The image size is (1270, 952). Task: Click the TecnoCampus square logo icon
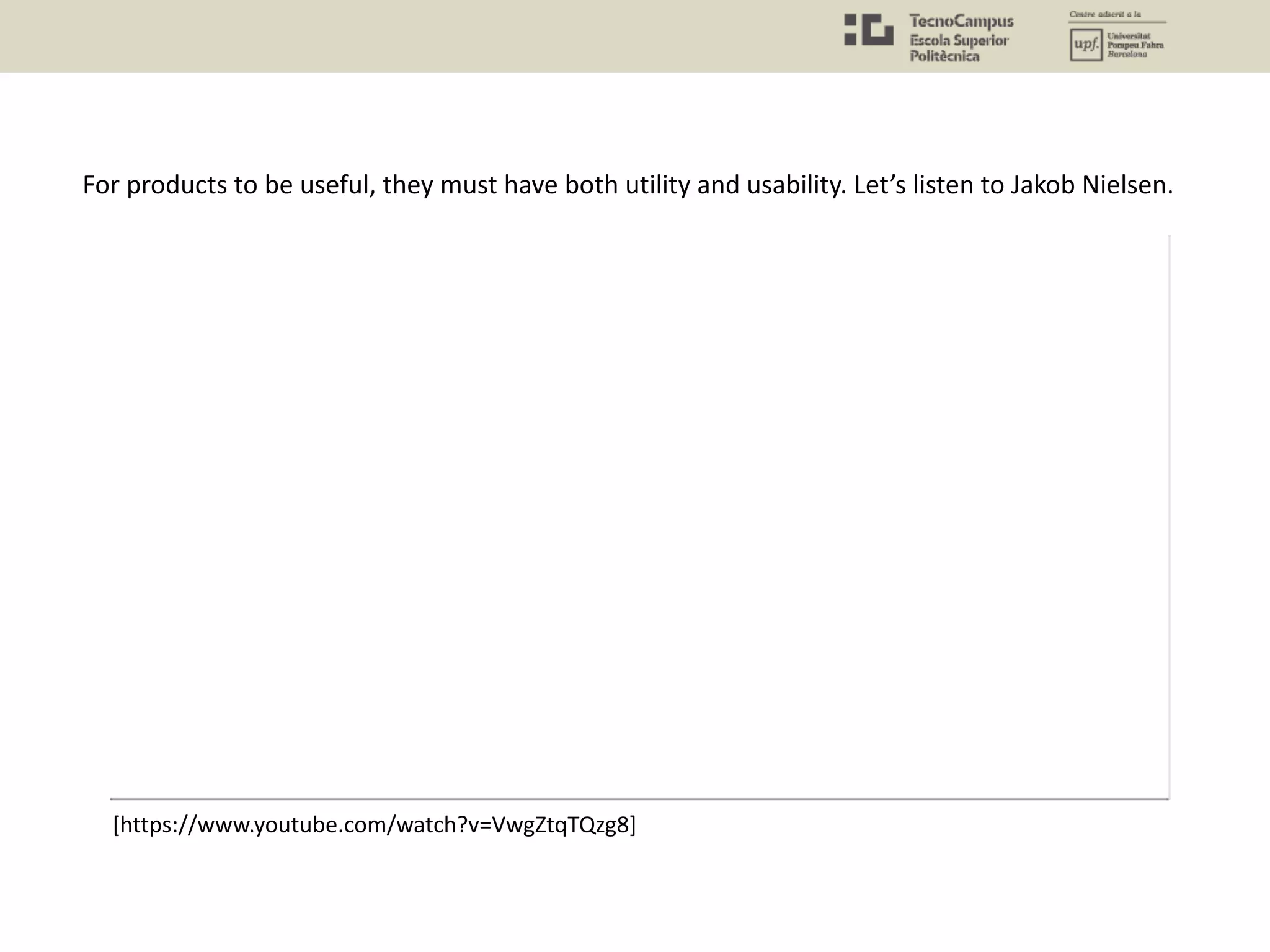click(869, 30)
